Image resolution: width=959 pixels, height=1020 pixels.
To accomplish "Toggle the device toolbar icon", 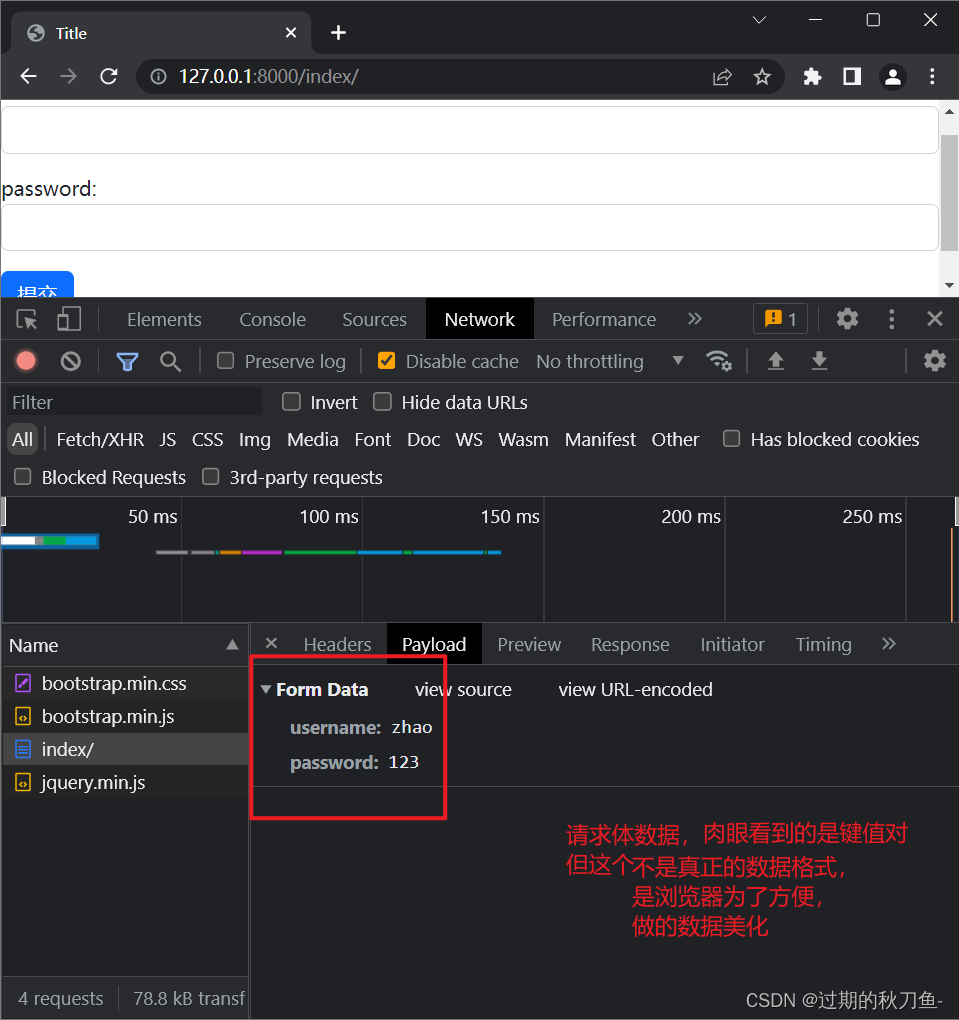I will (x=68, y=319).
